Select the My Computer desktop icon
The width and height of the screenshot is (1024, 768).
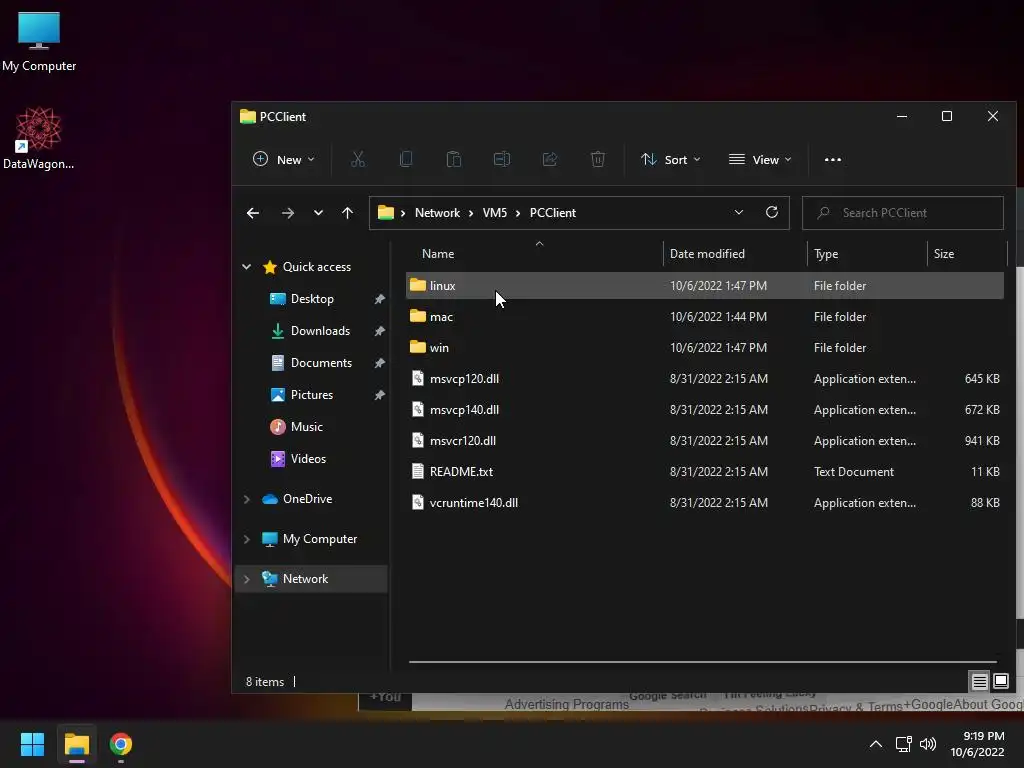click(x=39, y=40)
